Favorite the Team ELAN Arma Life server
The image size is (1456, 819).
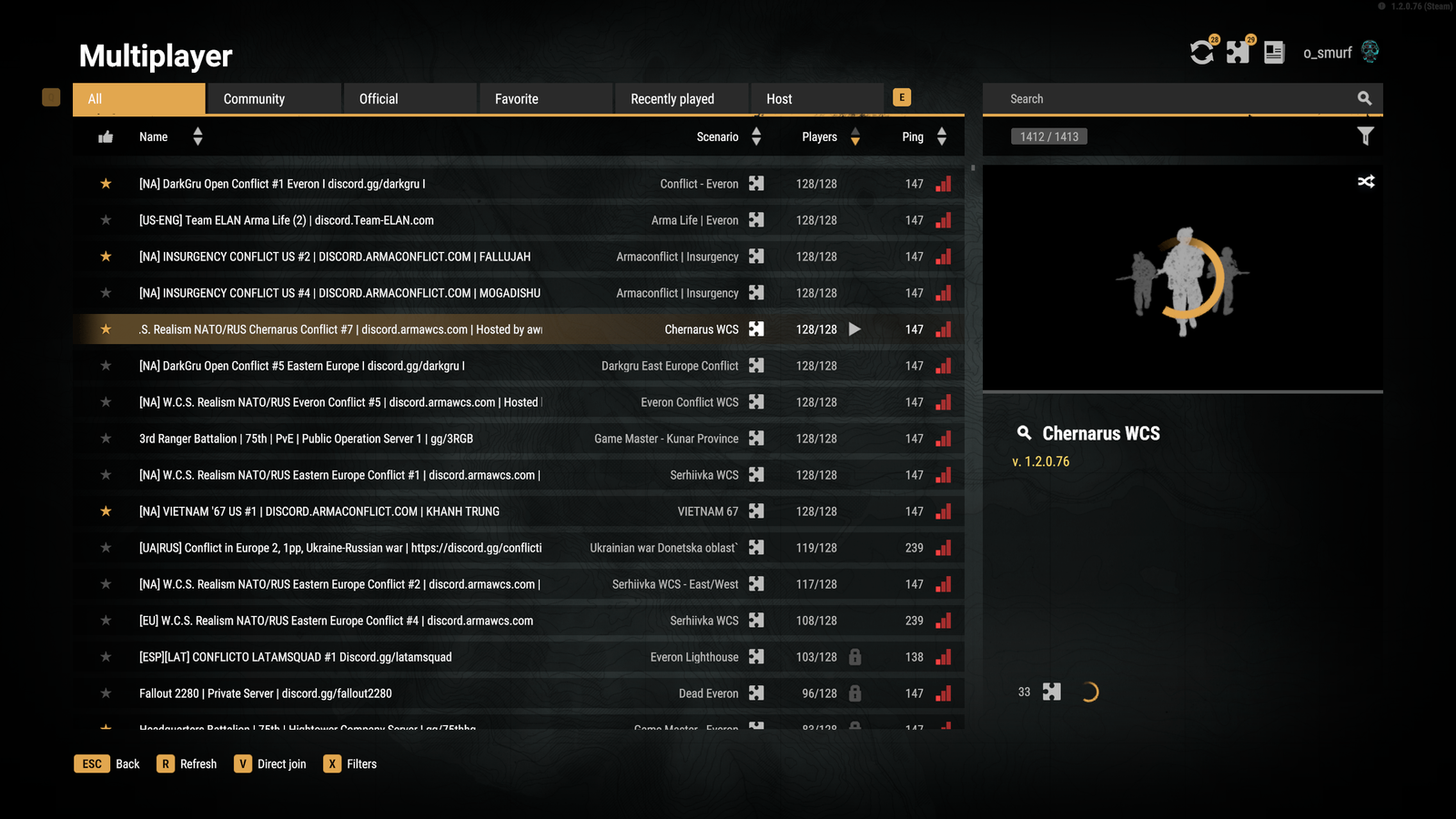[x=106, y=220]
